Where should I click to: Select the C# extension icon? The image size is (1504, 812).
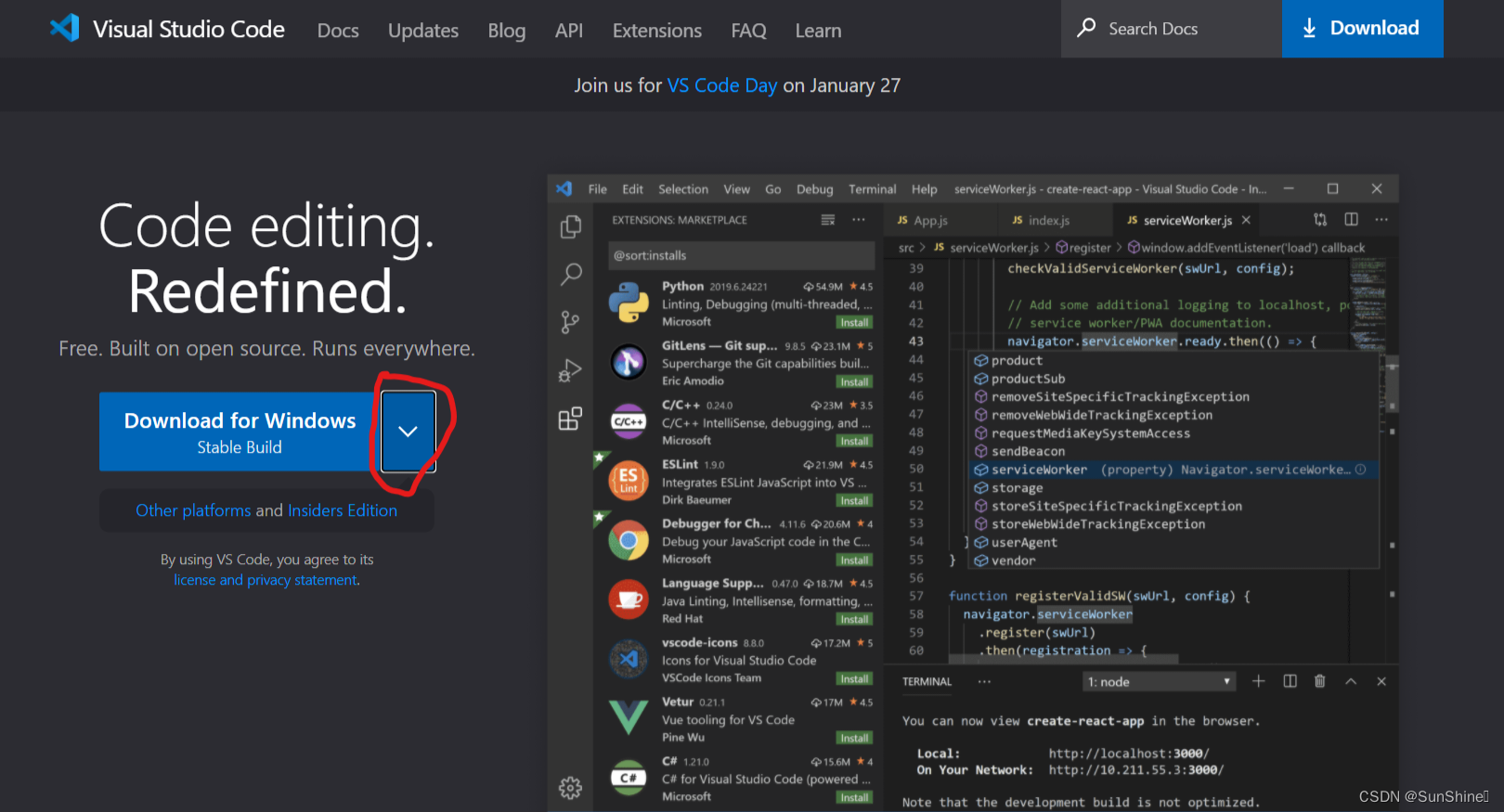[629, 778]
